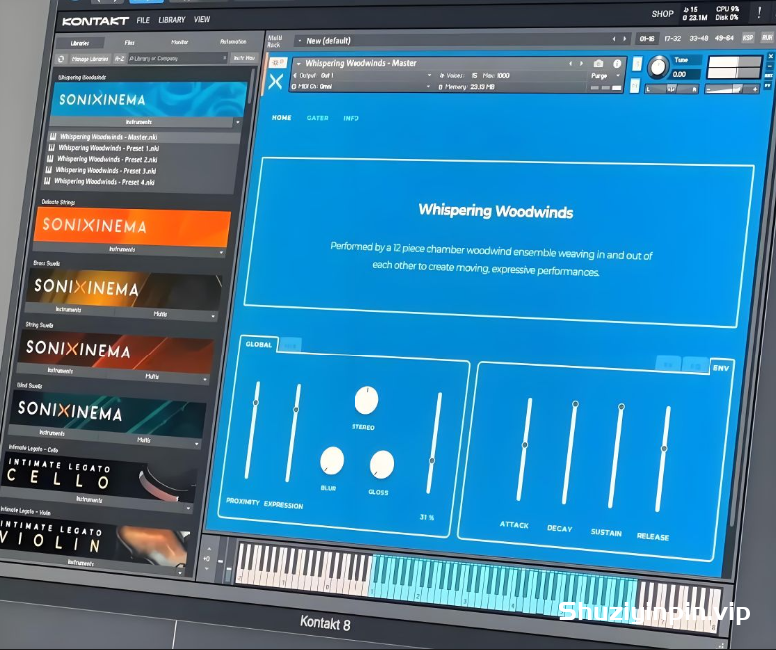The image size is (776, 650).
Task: Click Instruments button under String Swells library
Action: [x=61, y=370]
